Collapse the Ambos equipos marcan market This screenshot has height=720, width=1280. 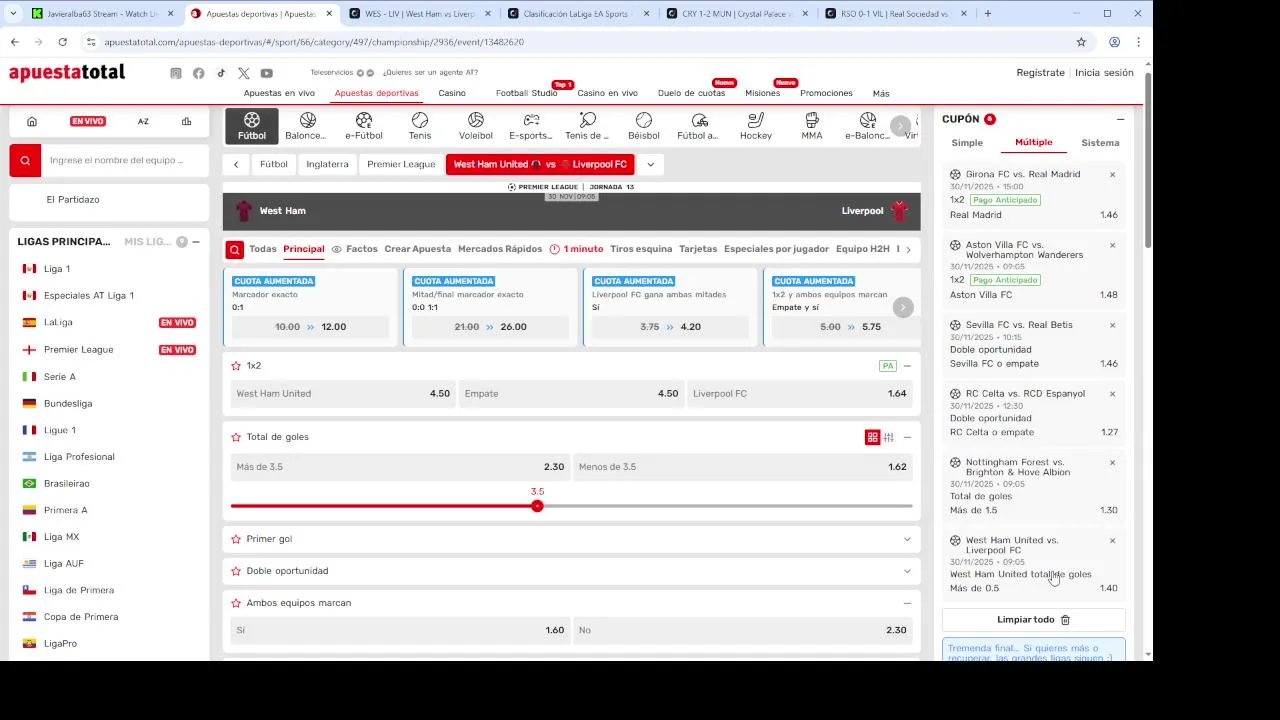tap(907, 603)
